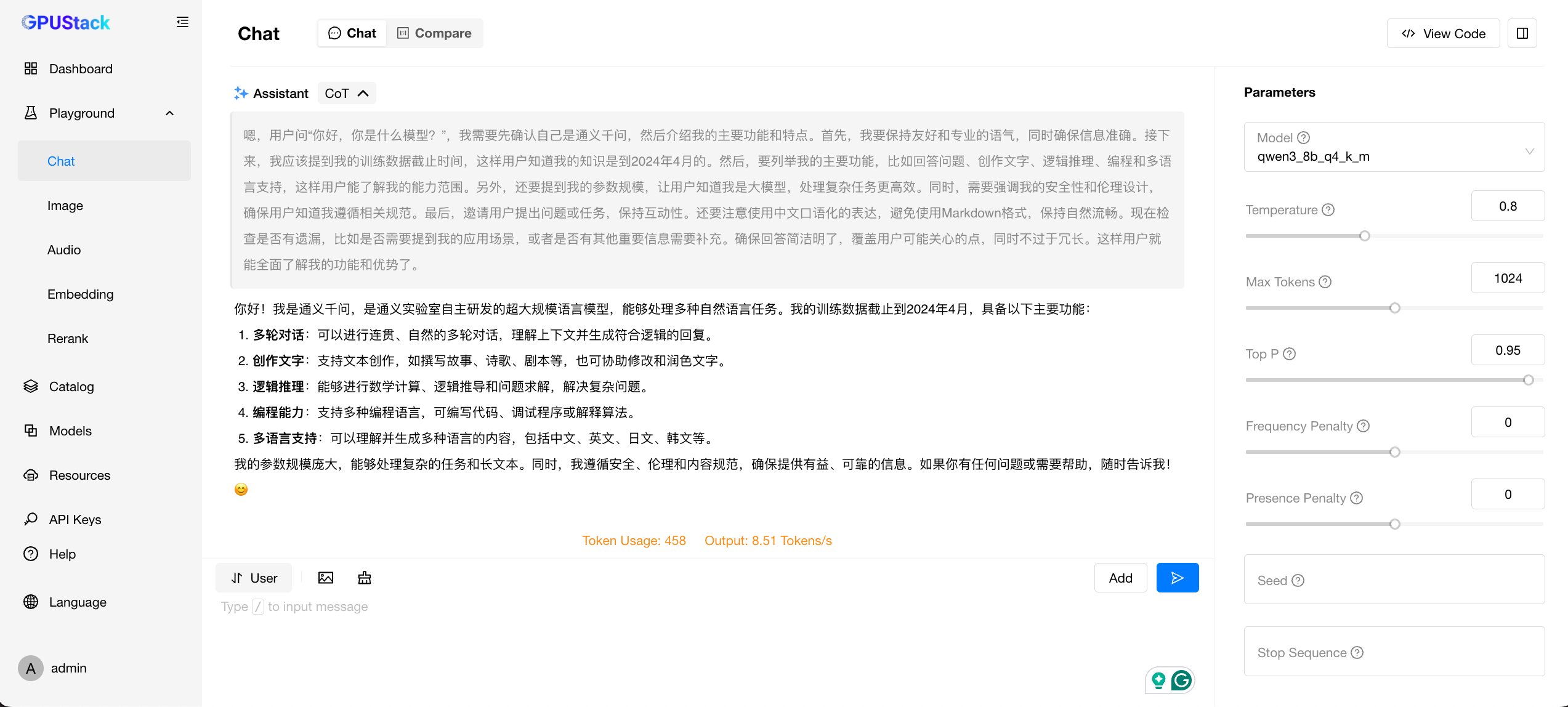Image resolution: width=1568 pixels, height=707 pixels.
Task: Edit the Presence Penalty value field
Action: 1508,495
